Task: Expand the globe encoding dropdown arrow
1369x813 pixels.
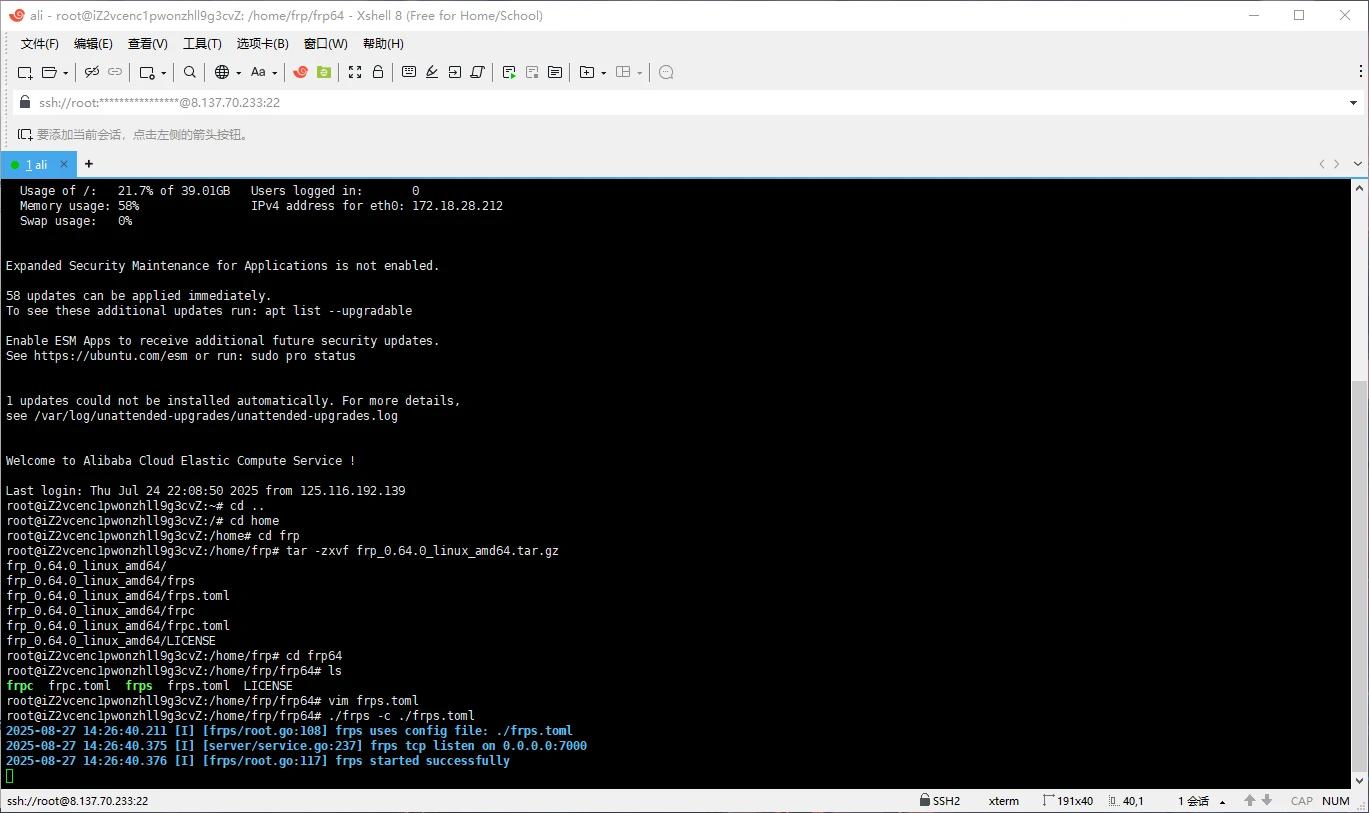Action: click(237, 73)
